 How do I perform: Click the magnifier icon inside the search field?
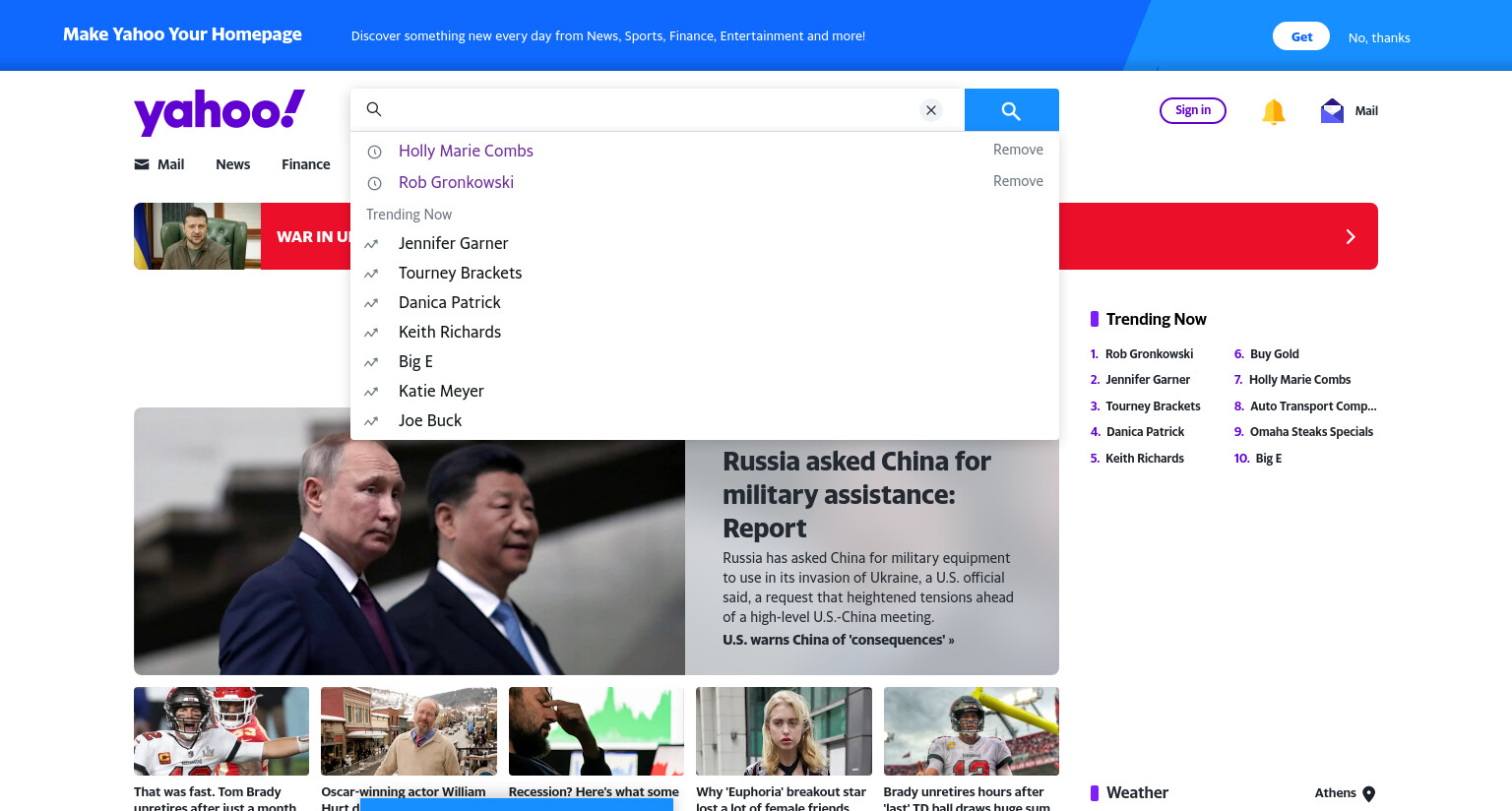[374, 109]
